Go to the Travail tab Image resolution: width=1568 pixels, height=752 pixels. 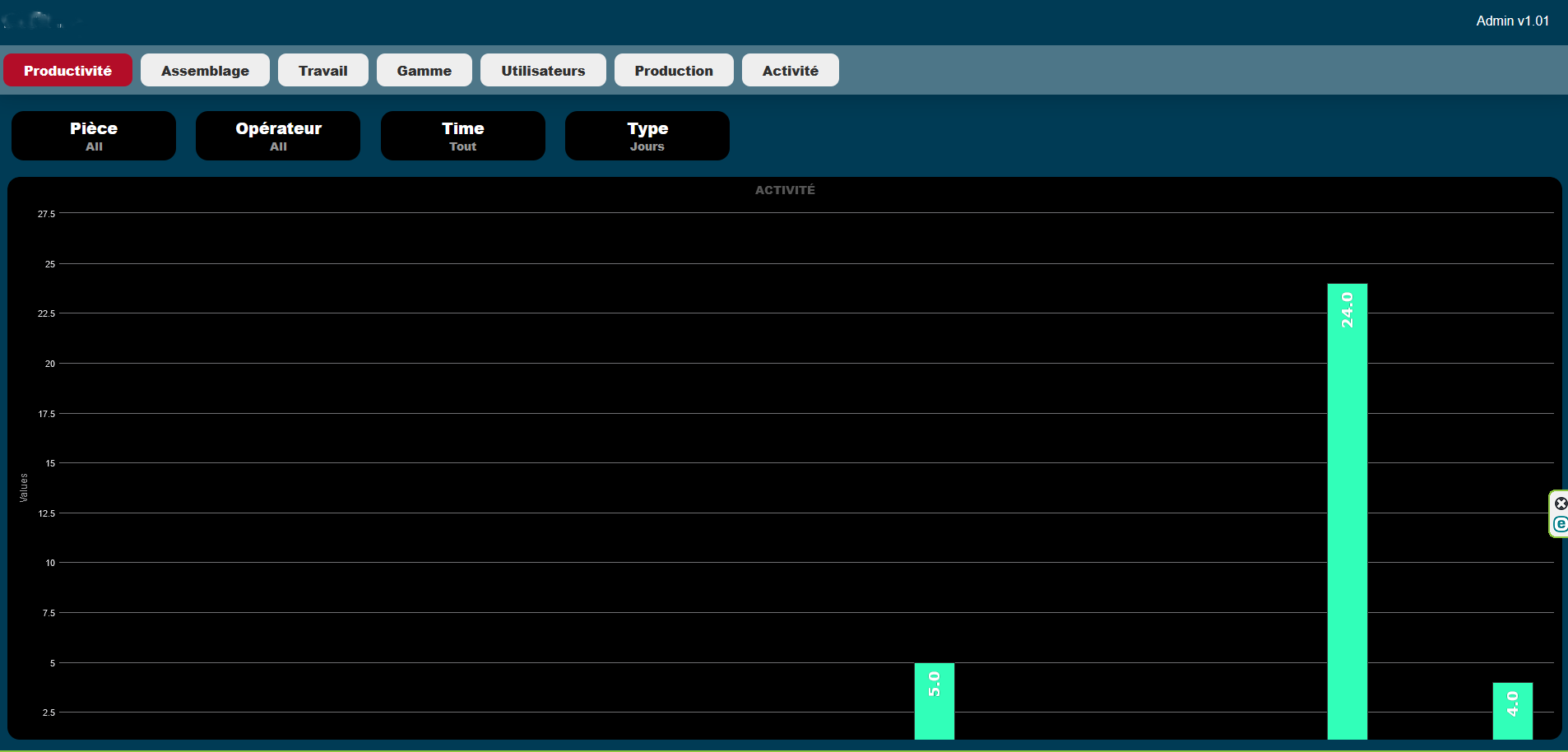(x=322, y=70)
